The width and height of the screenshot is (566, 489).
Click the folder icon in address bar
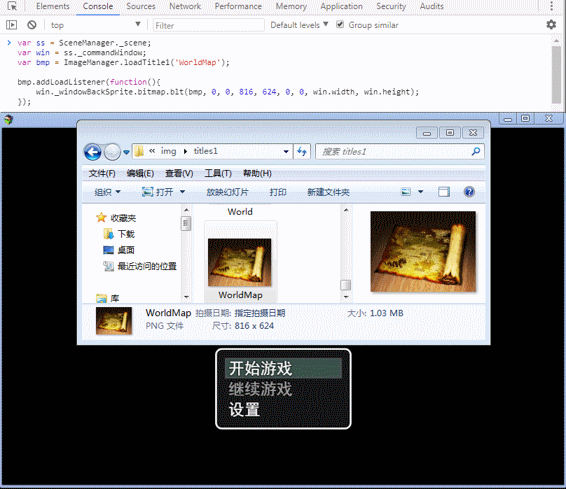139,152
